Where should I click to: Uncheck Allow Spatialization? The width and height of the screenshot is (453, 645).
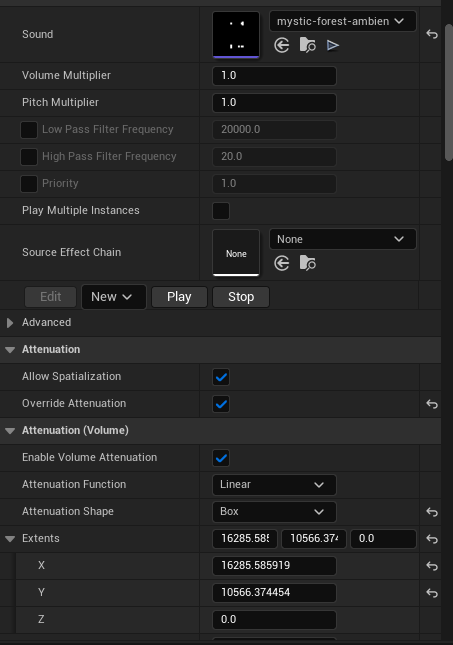(221, 377)
